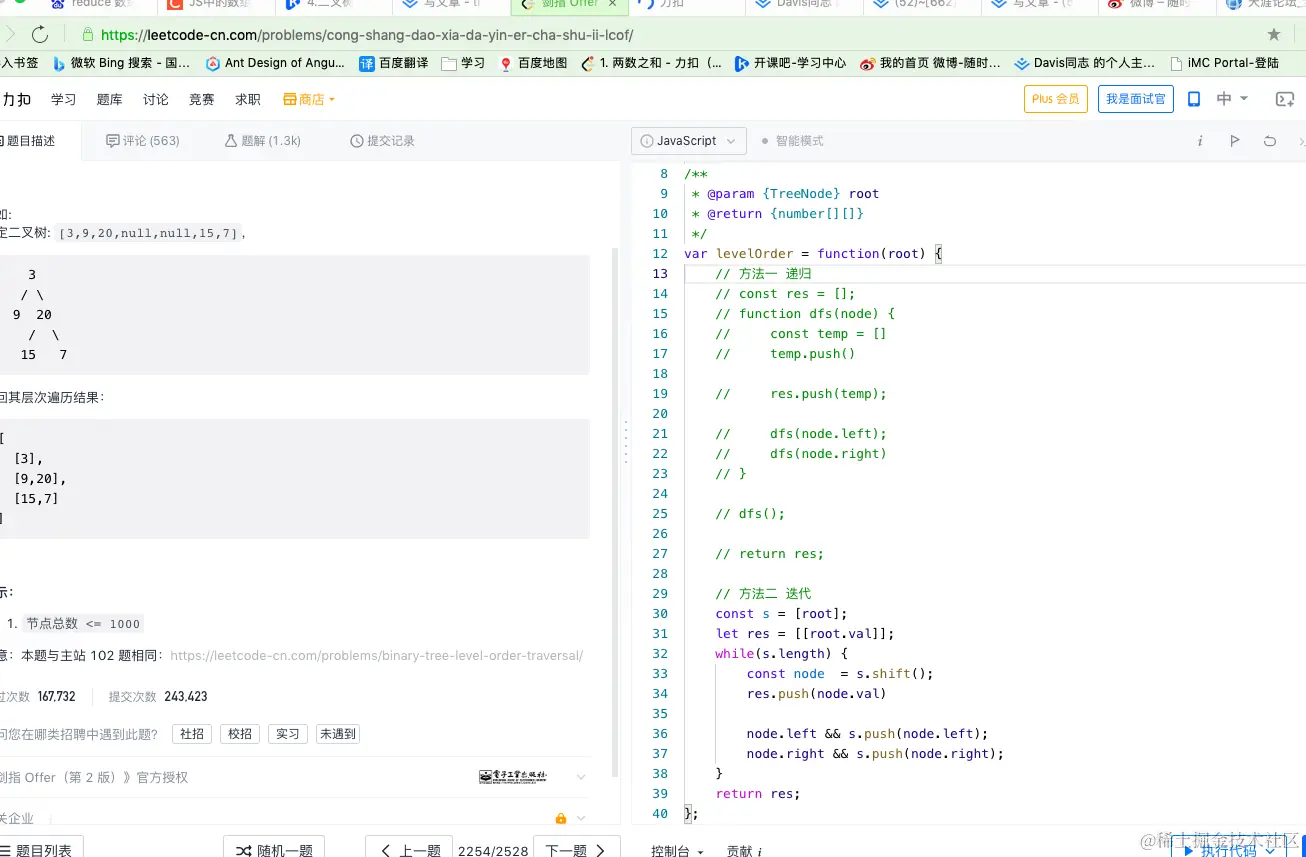Open the mobile device icon in the header
This screenshot has width=1306, height=857.
point(1194,99)
